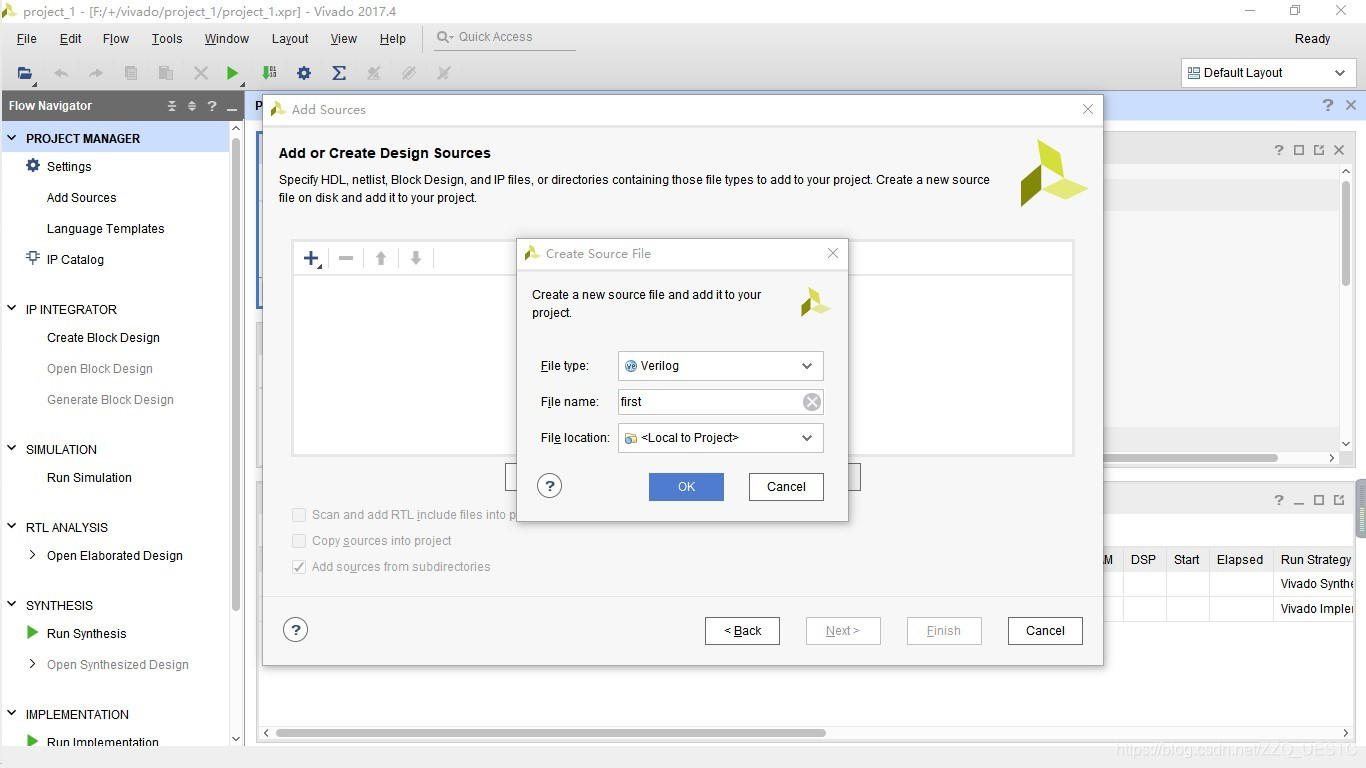Viewport: 1366px width, 768px height.
Task: Toggle Copy sources into project checkbox
Action: [x=299, y=541]
